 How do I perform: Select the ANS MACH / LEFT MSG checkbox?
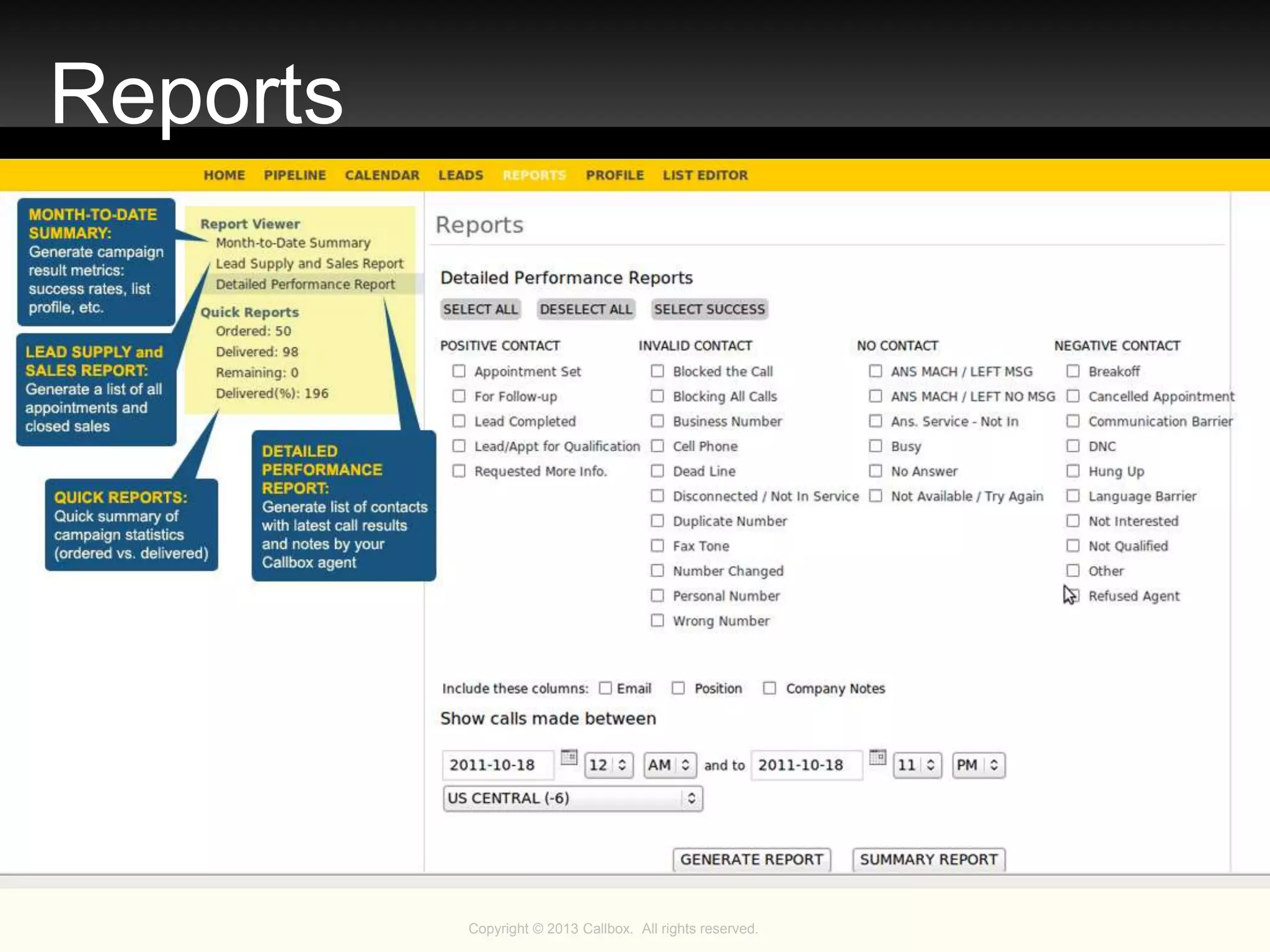876,371
